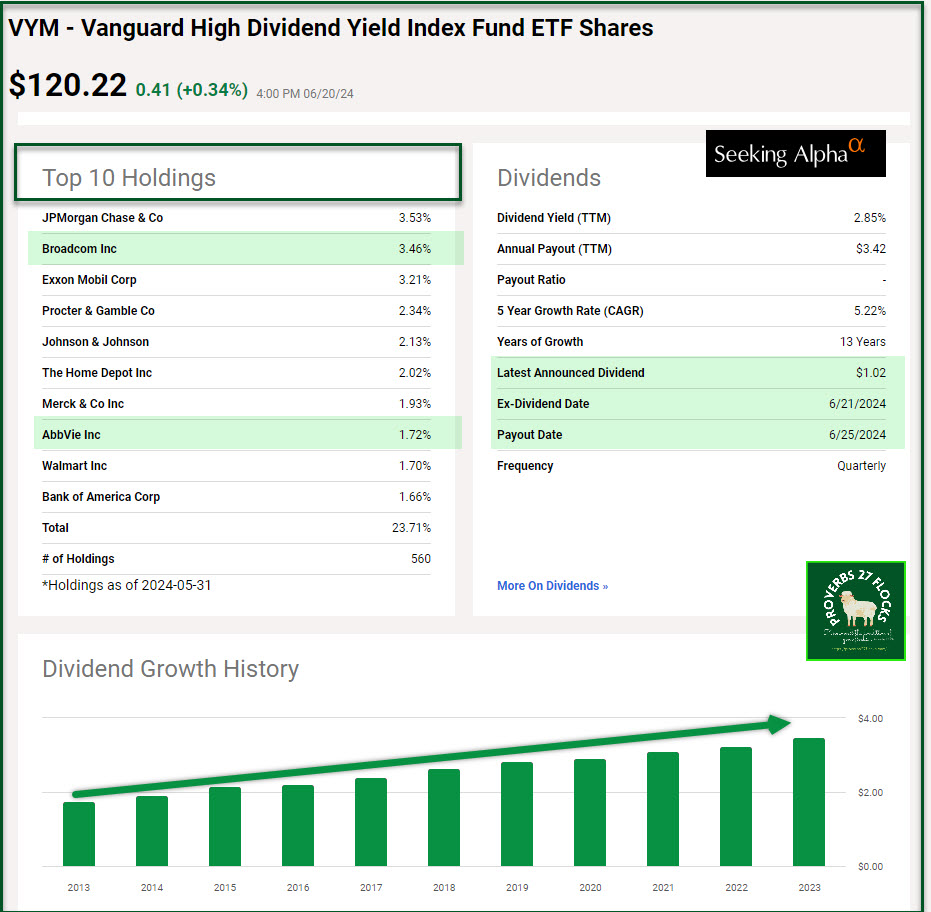Click the green upward trend arrow on chart
The image size is (931, 912).
pos(432,760)
